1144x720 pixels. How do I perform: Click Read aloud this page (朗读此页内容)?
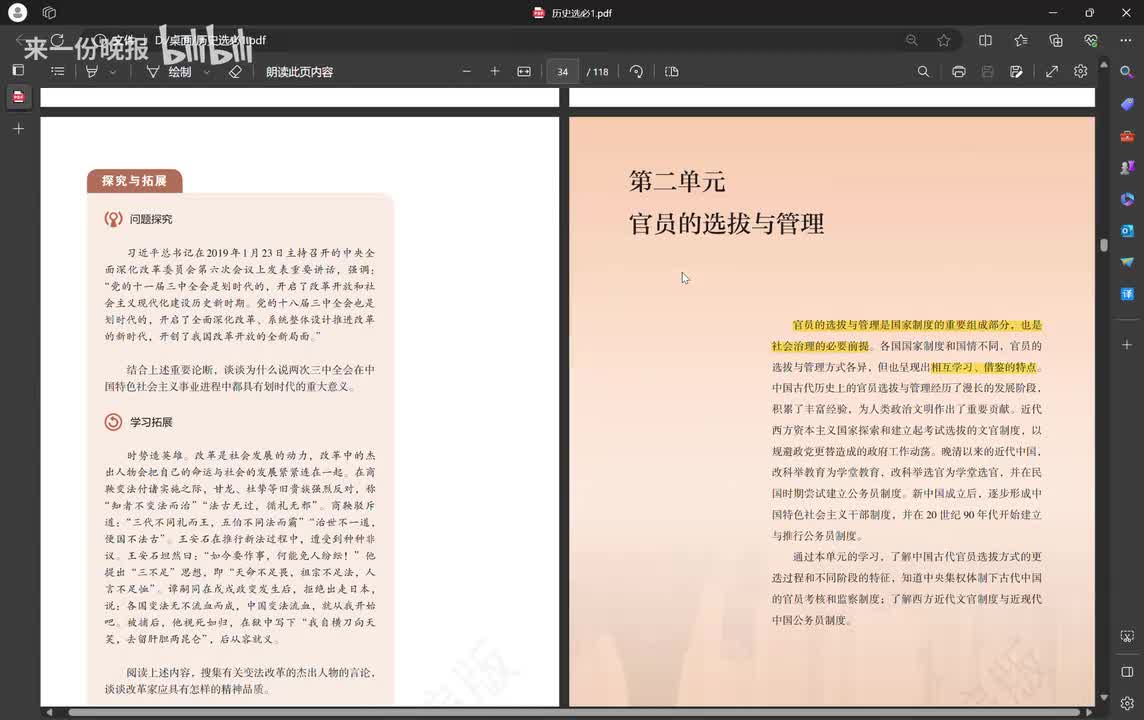299,71
